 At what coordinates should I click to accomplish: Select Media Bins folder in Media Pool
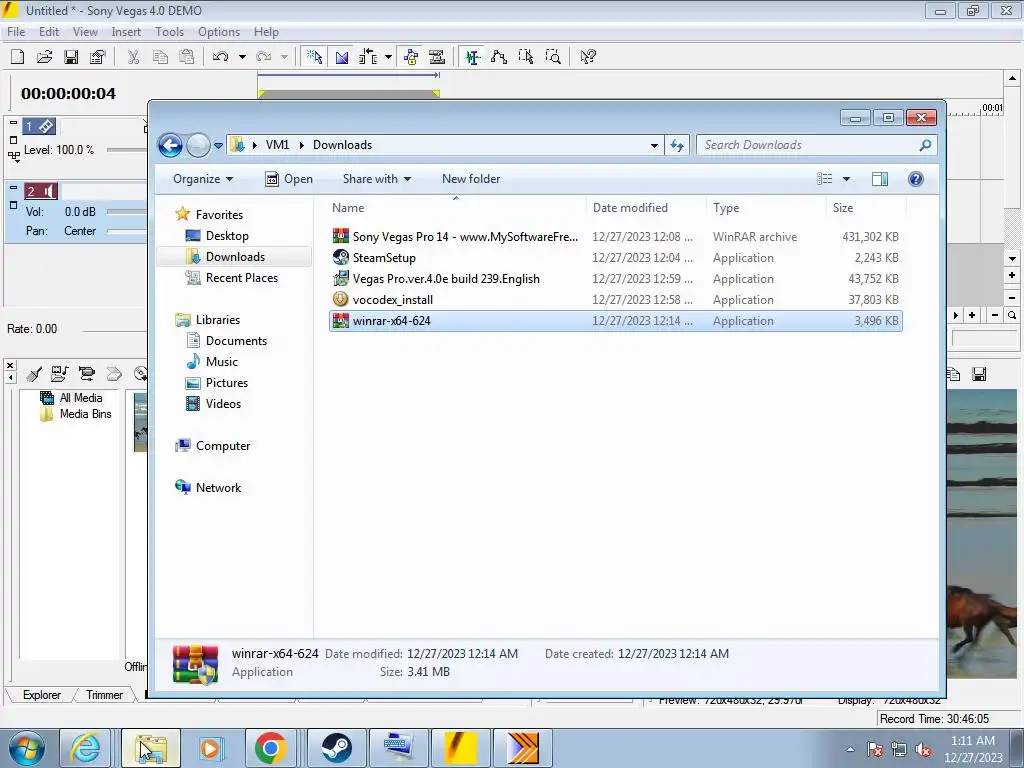click(x=86, y=414)
